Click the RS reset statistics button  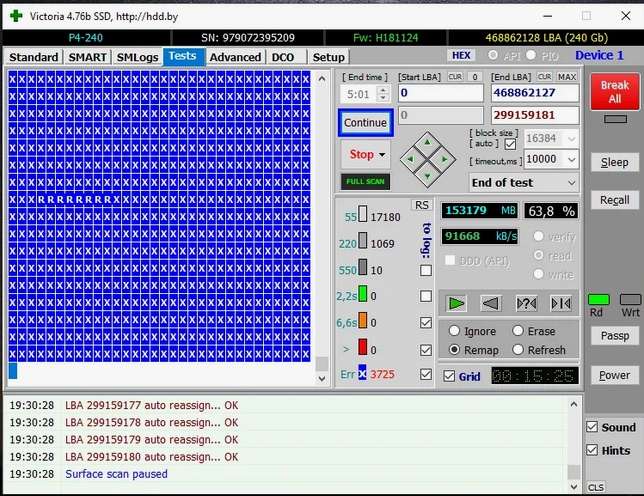(422, 205)
